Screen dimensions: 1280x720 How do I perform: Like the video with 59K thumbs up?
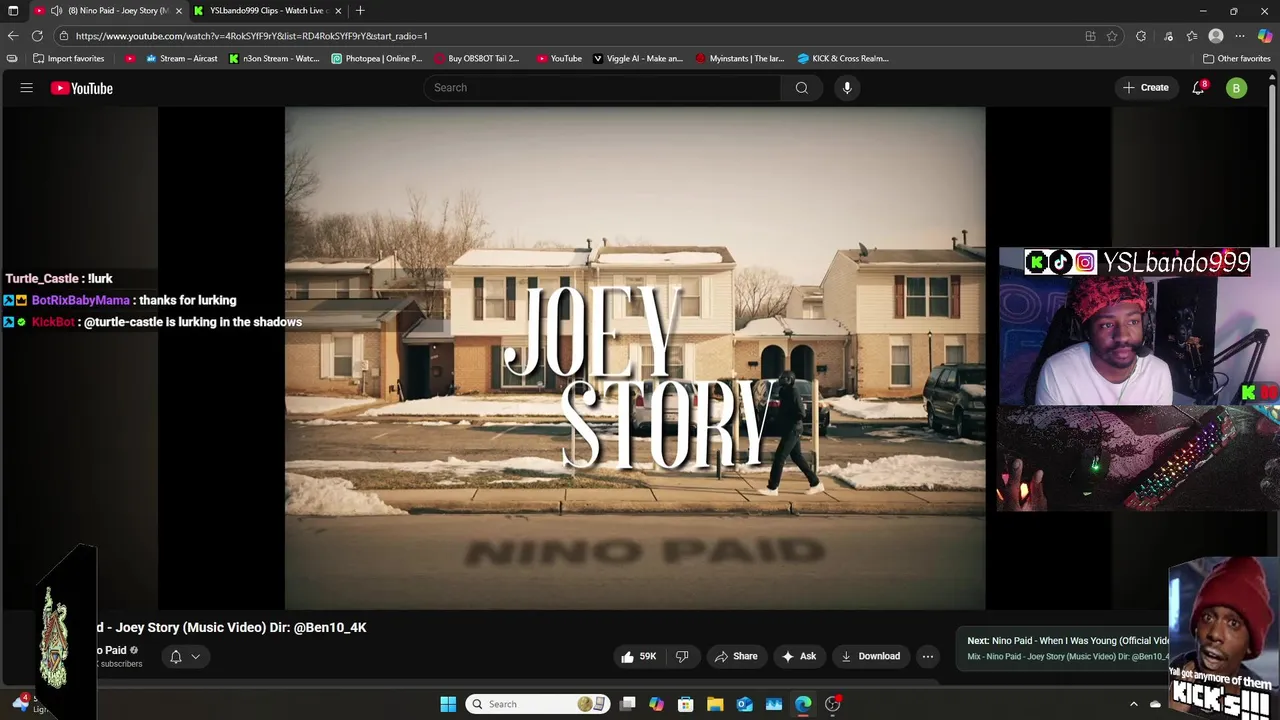coord(638,656)
